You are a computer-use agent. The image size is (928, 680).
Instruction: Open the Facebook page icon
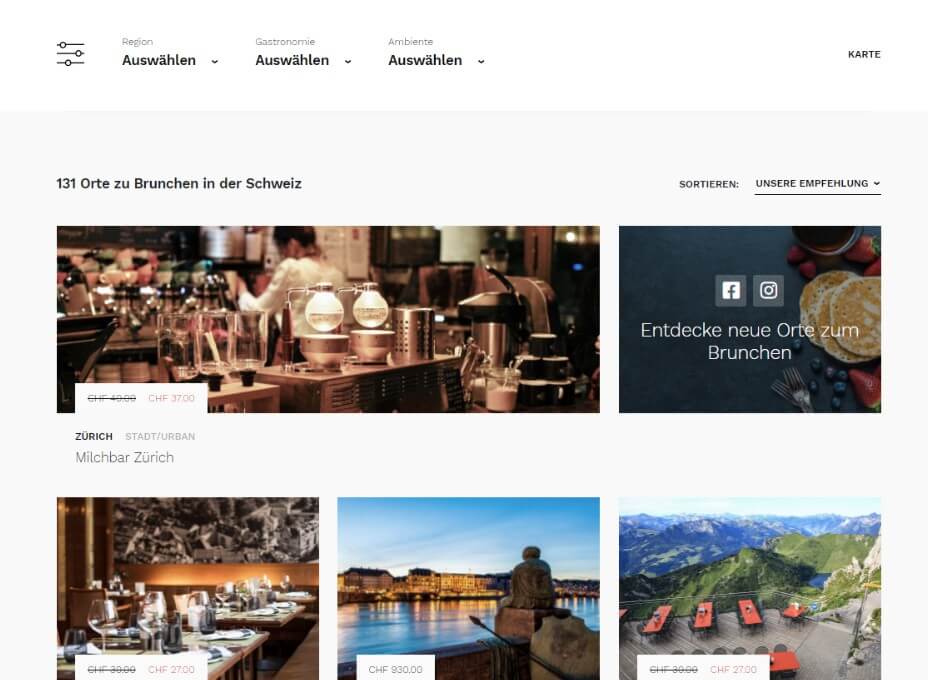tap(730, 291)
